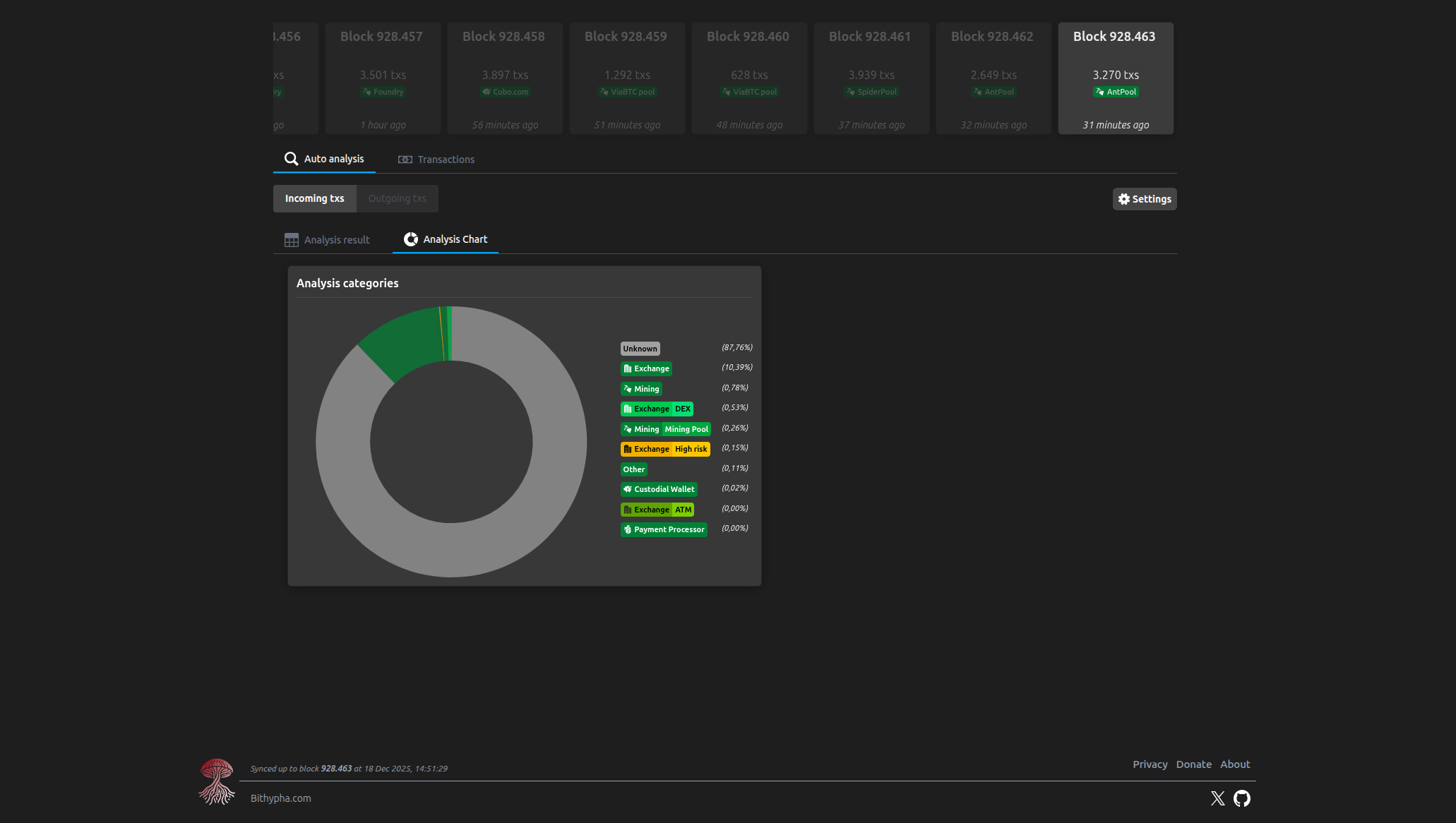Click the Settings gear icon
The width and height of the screenshot is (1456, 823).
(x=1123, y=199)
